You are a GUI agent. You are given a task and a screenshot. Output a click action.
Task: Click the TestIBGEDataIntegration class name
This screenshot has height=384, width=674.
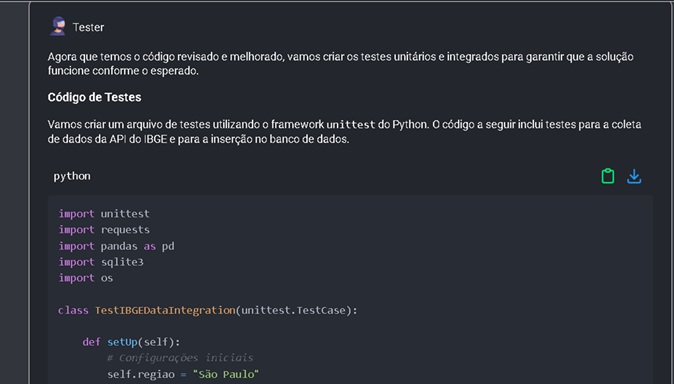tap(165, 310)
